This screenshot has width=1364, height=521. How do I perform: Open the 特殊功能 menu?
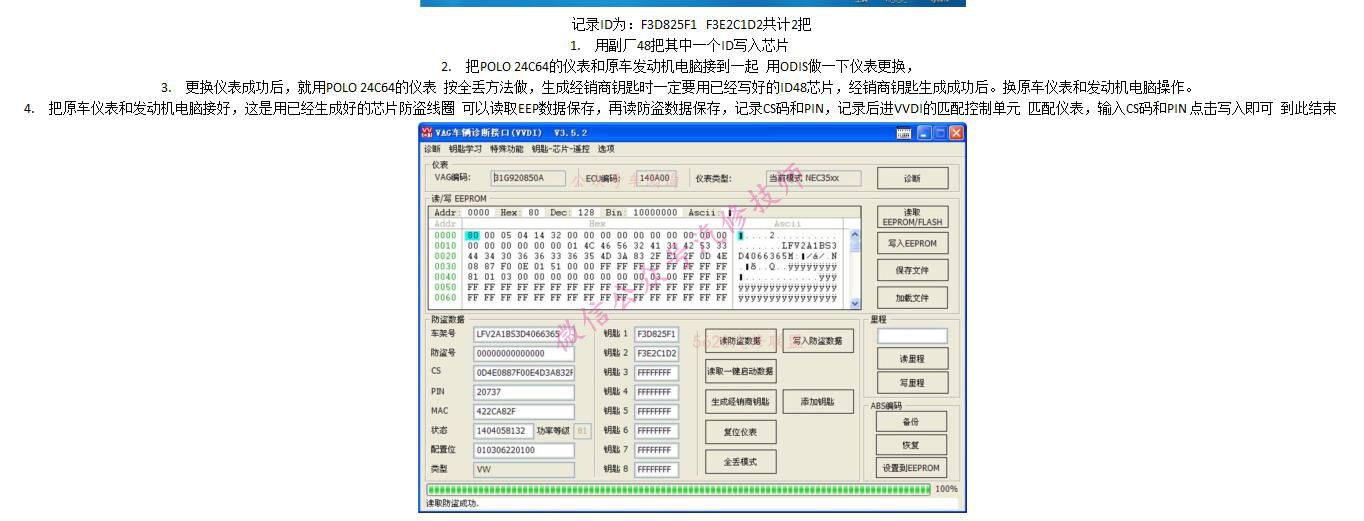[507, 149]
